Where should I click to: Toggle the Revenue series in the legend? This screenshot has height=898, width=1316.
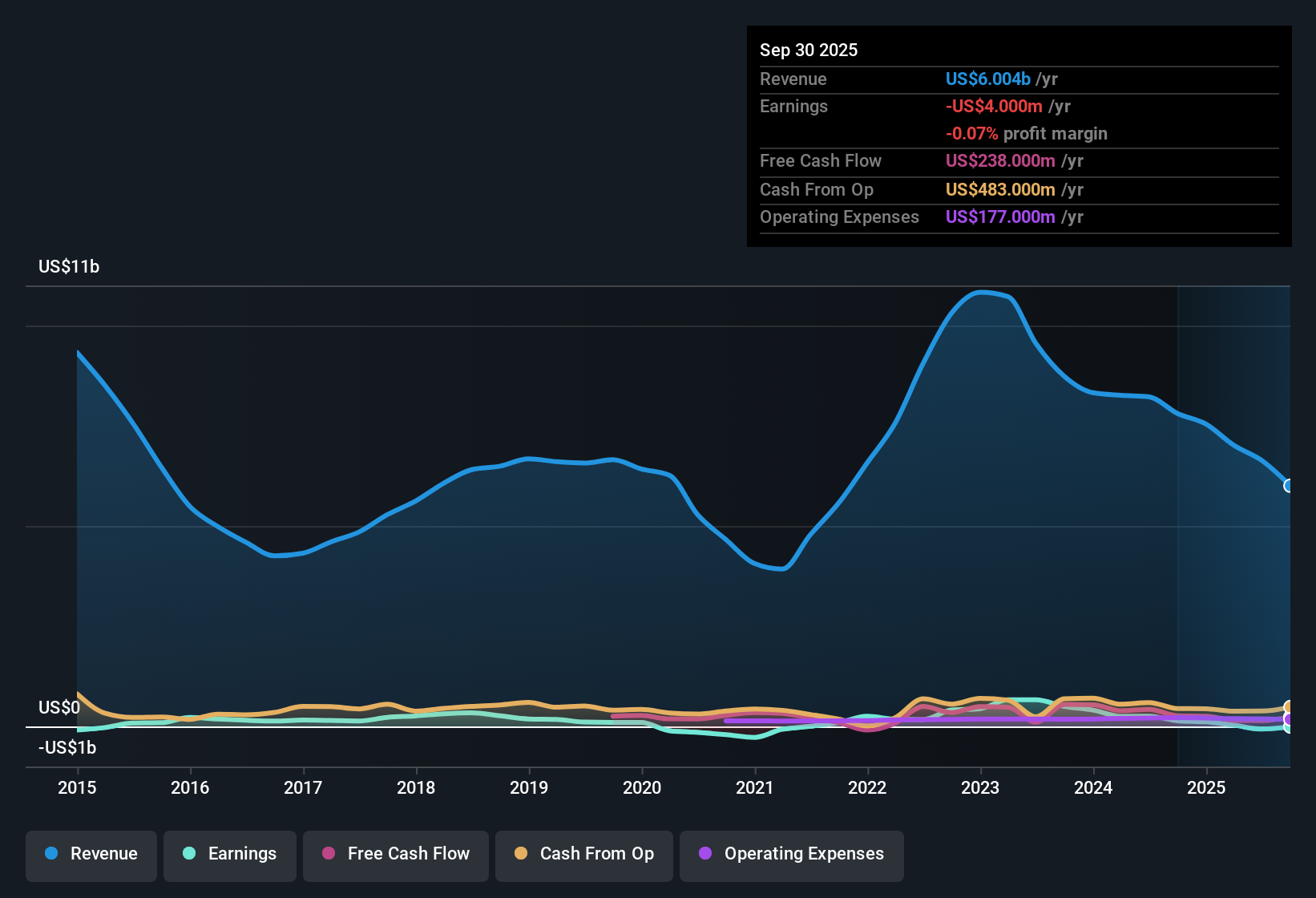point(91,854)
